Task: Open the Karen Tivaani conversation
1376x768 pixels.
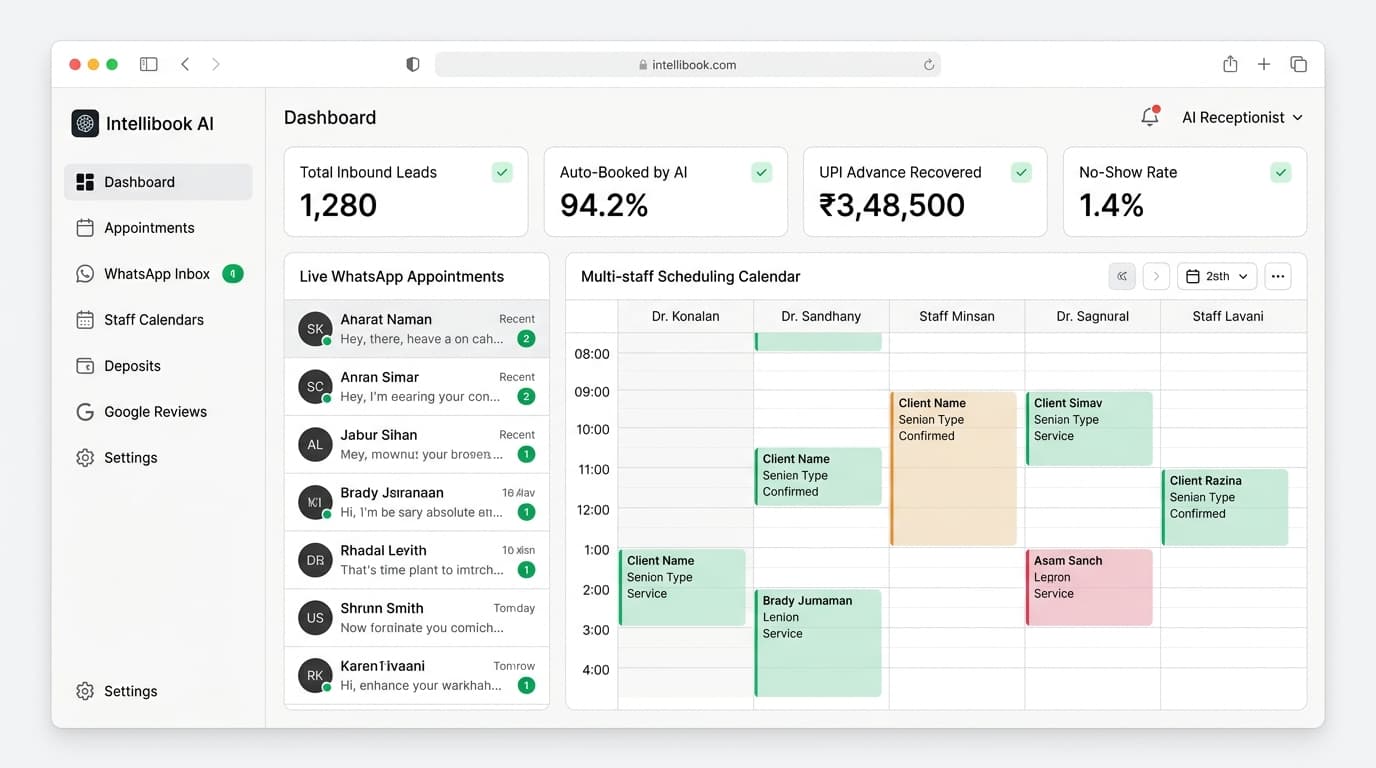Action: point(417,675)
